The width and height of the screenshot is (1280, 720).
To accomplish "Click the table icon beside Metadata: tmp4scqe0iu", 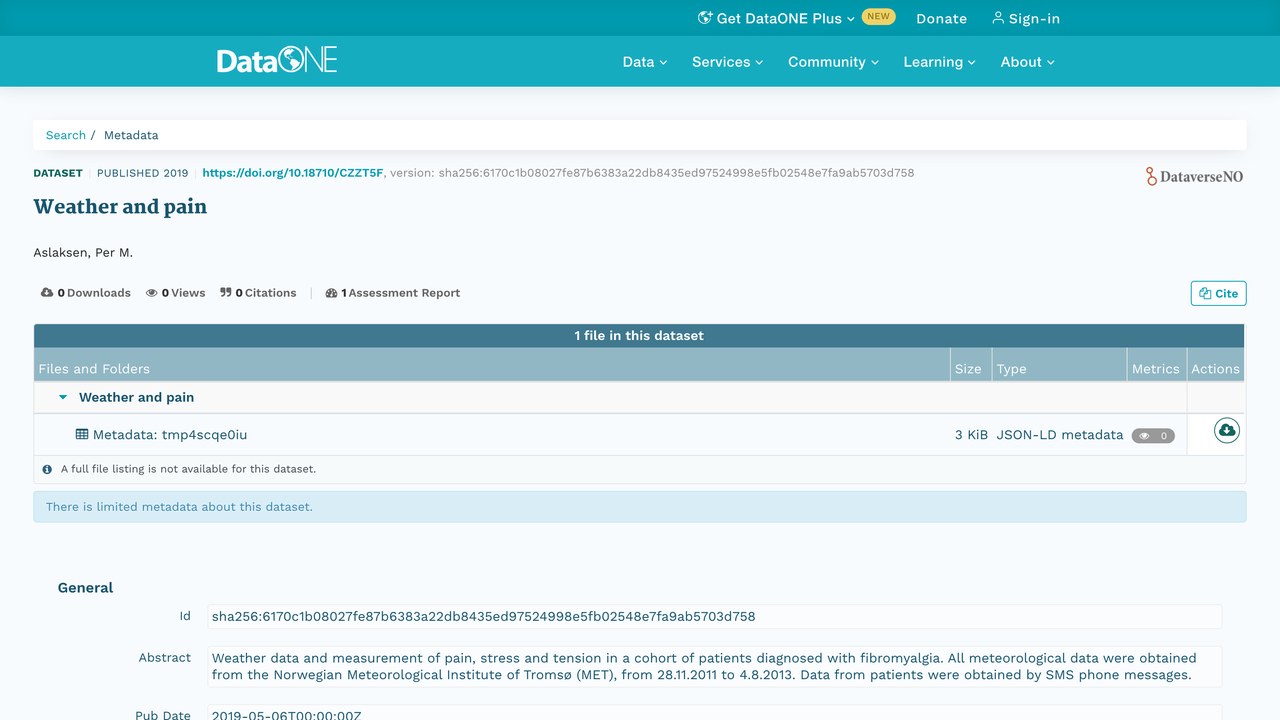I will (82, 435).
